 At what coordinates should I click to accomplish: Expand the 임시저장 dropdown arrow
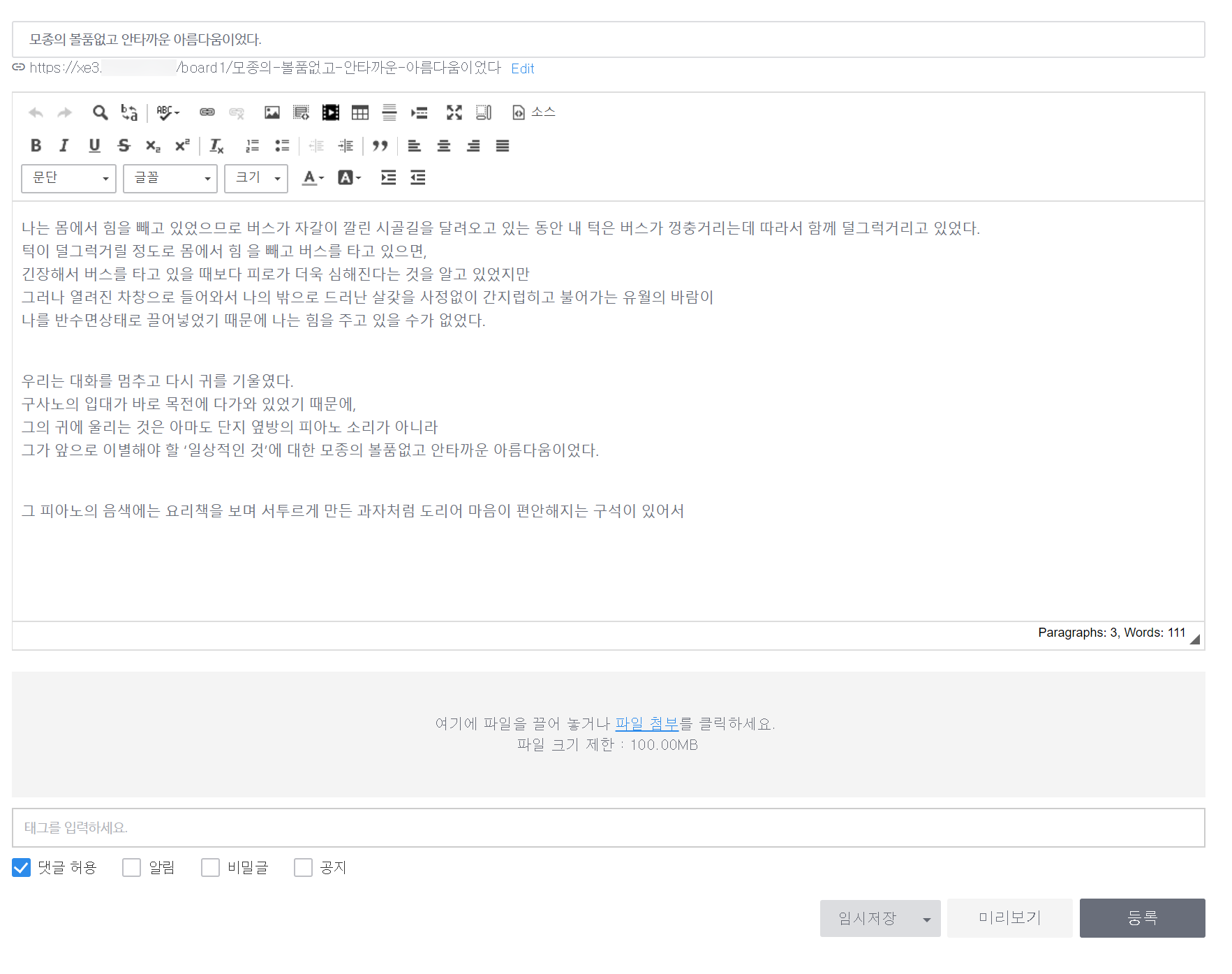pos(927,919)
